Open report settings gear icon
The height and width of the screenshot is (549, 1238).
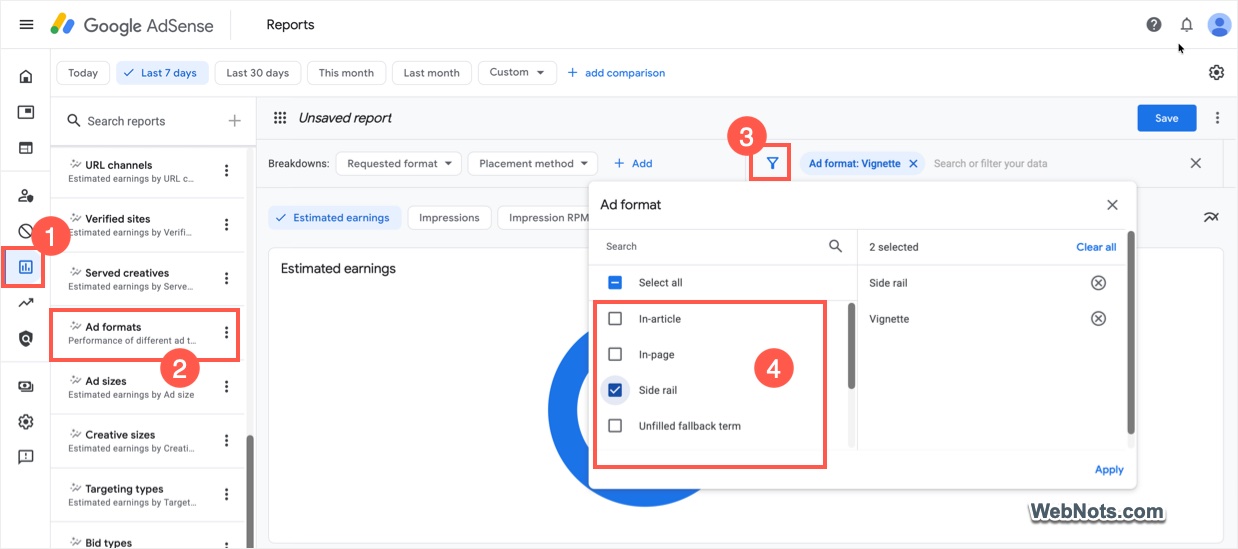[1216, 72]
